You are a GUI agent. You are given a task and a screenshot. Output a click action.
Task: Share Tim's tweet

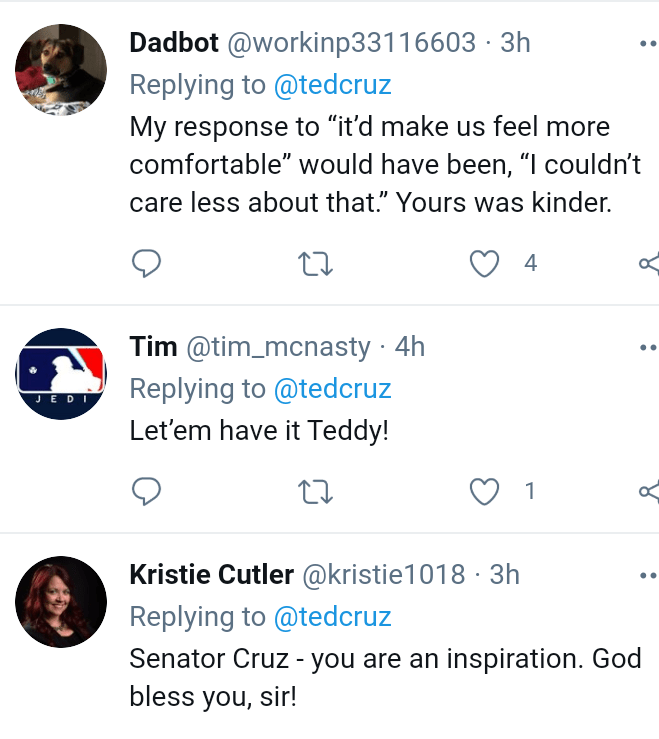point(649,491)
